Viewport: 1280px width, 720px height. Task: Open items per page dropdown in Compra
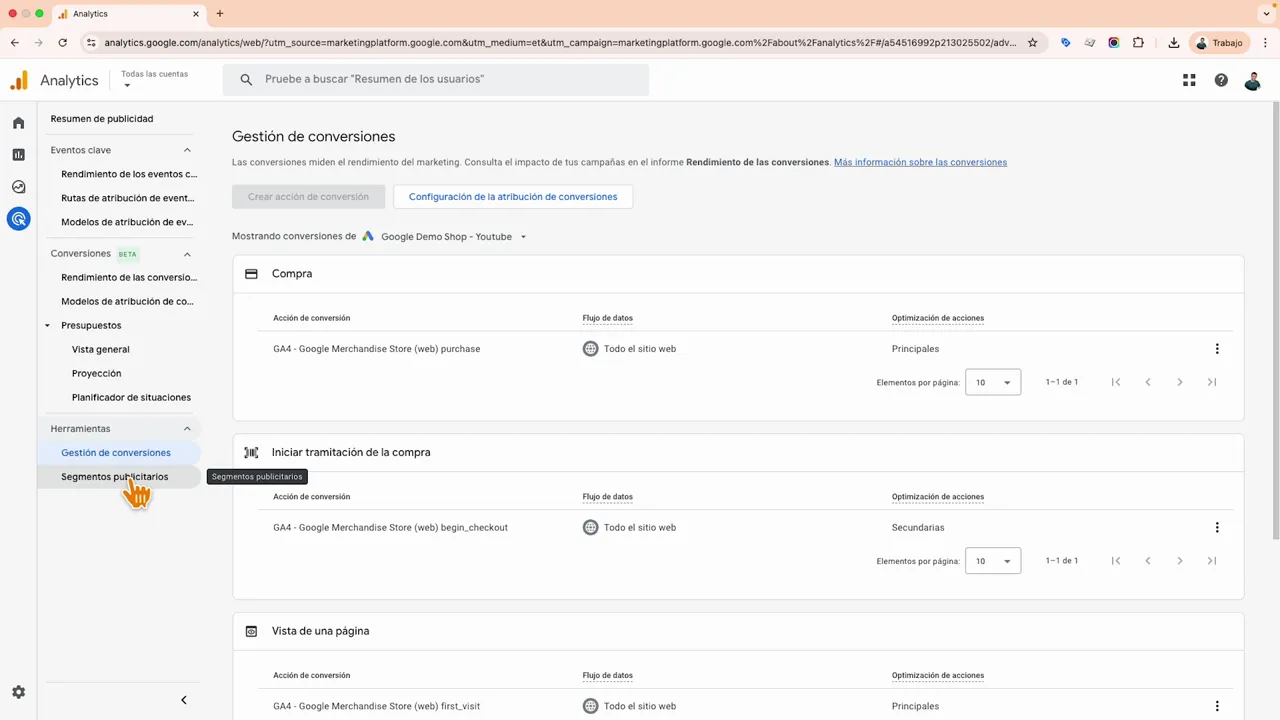coord(993,382)
